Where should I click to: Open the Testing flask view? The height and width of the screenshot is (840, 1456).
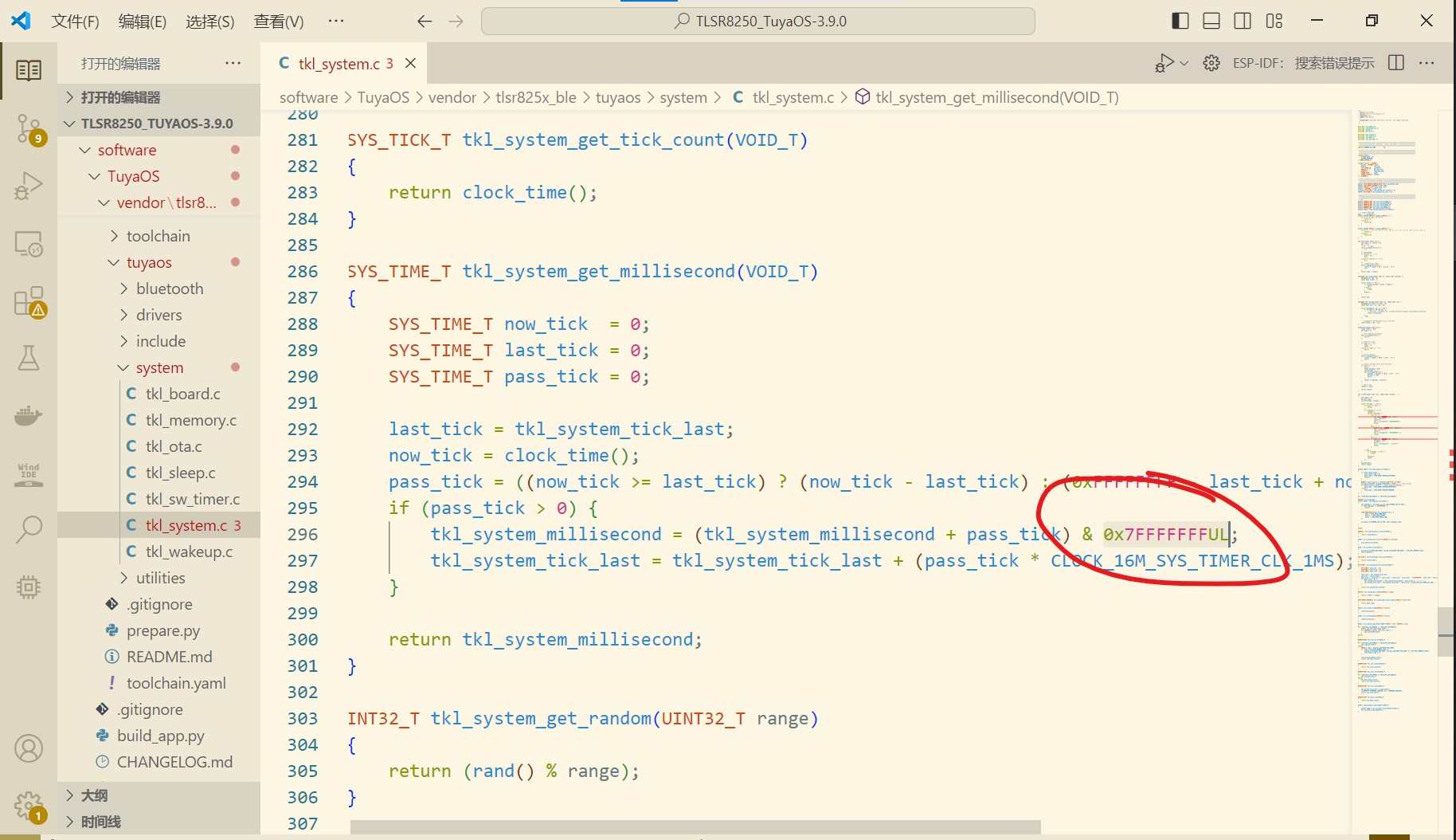click(29, 358)
